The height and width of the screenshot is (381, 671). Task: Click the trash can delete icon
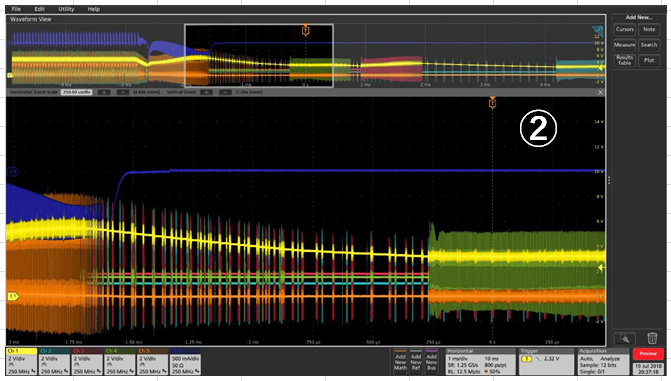tap(652, 338)
